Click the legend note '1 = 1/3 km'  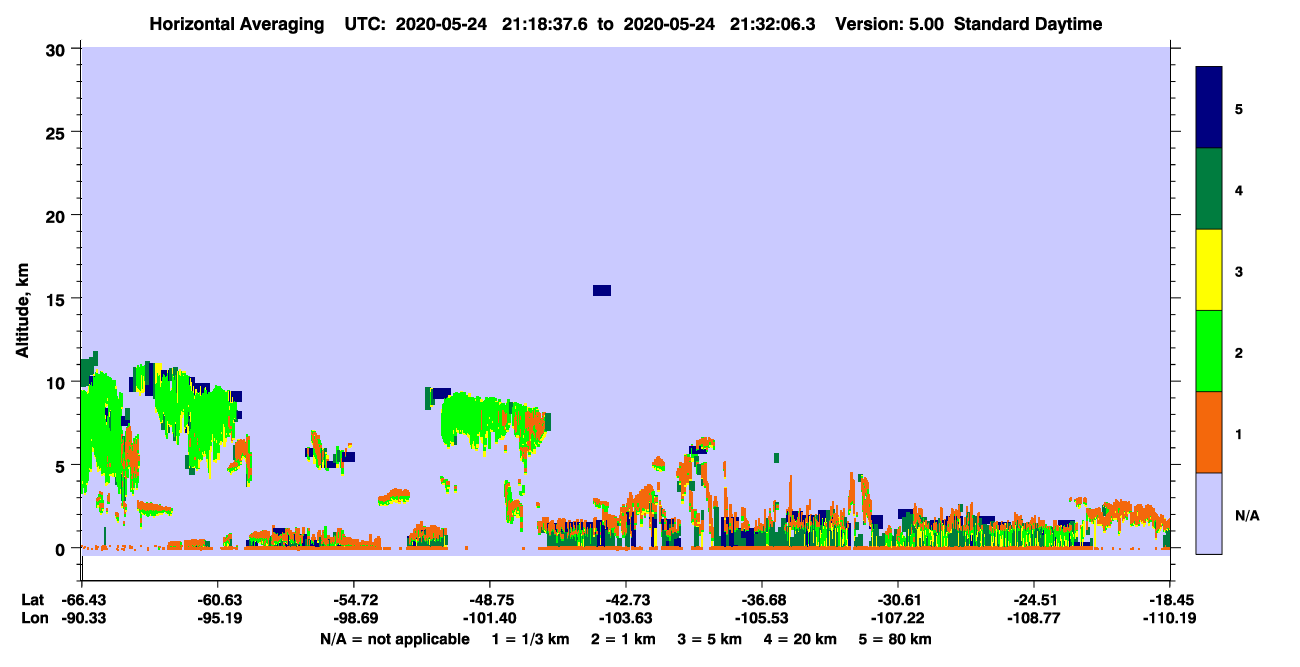click(x=532, y=639)
